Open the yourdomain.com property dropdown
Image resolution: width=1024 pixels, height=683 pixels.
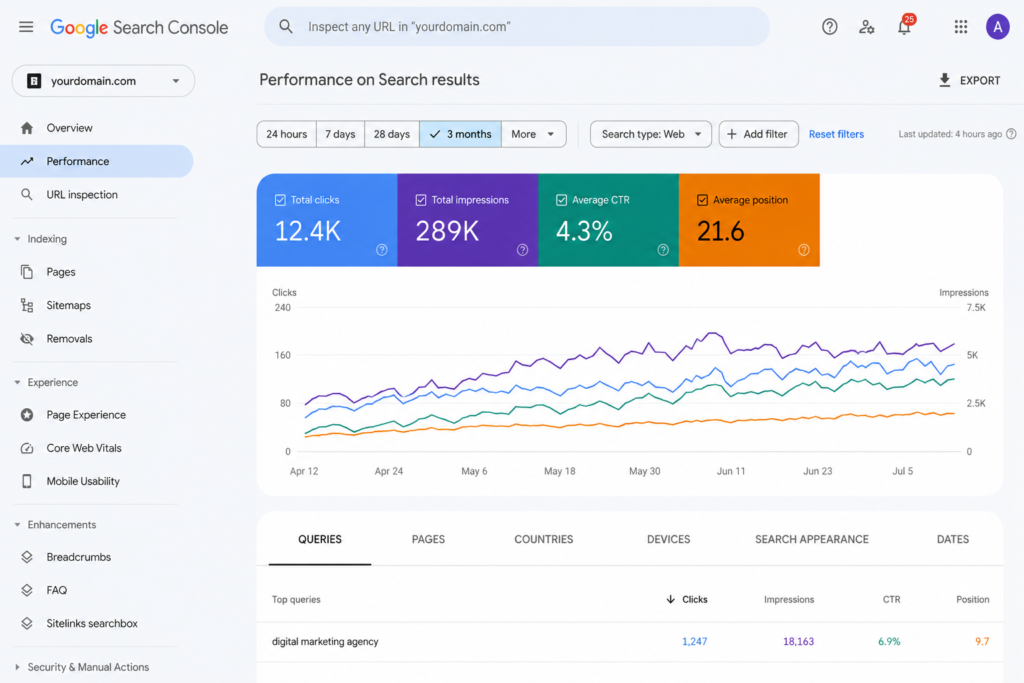tap(103, 81)
